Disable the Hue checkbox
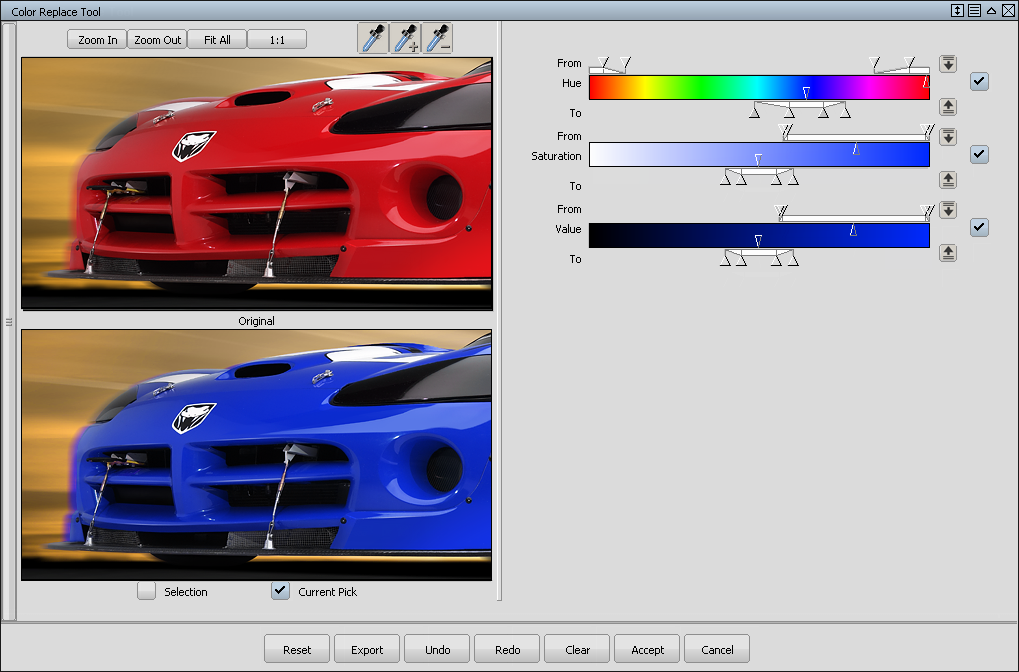Image resolution: width=1019 pixels, height=672 pixels. (980, 82)
